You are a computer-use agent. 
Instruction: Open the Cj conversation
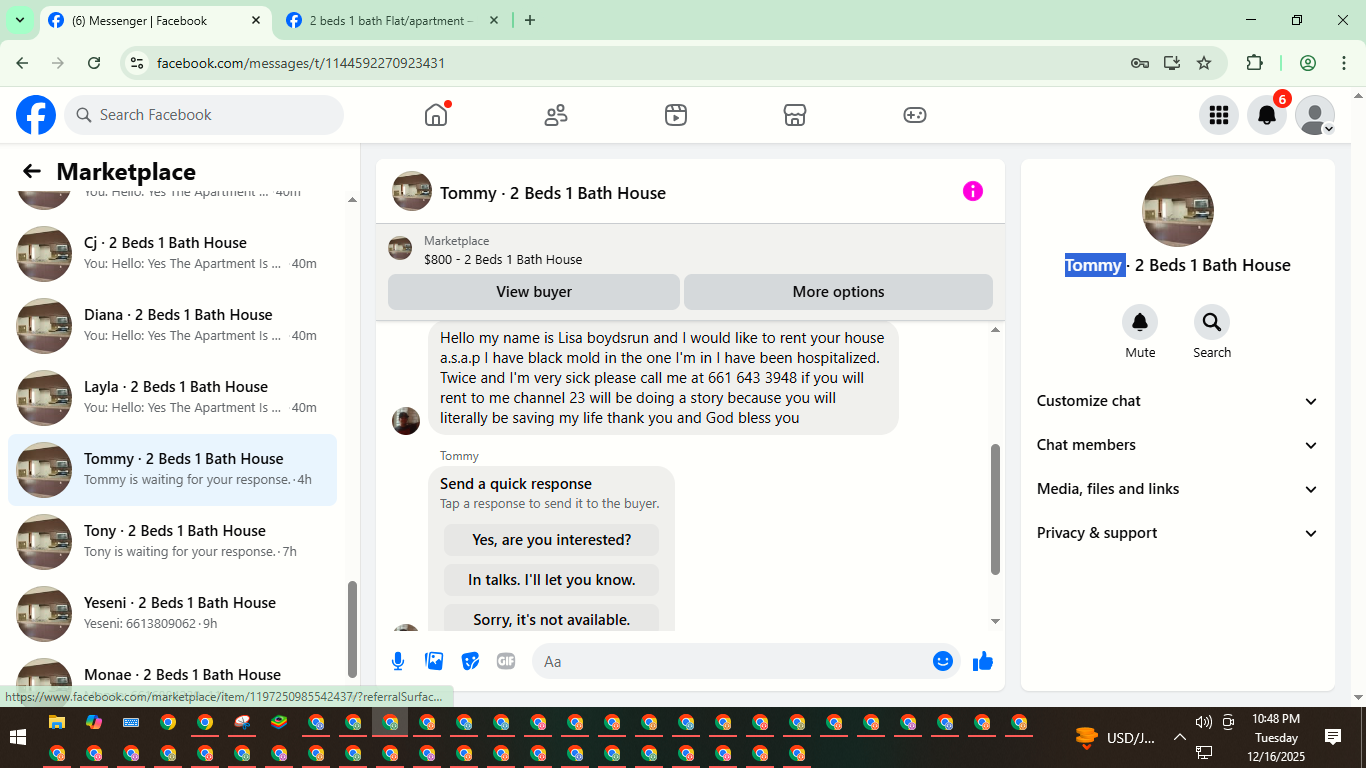click(x=172, y=254)
